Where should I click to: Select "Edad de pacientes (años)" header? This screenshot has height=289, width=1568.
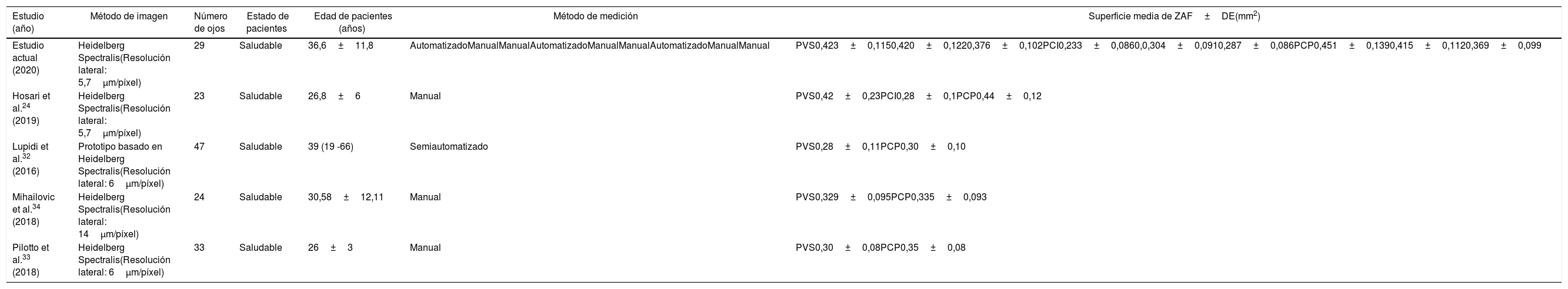[x=352, y=22]
